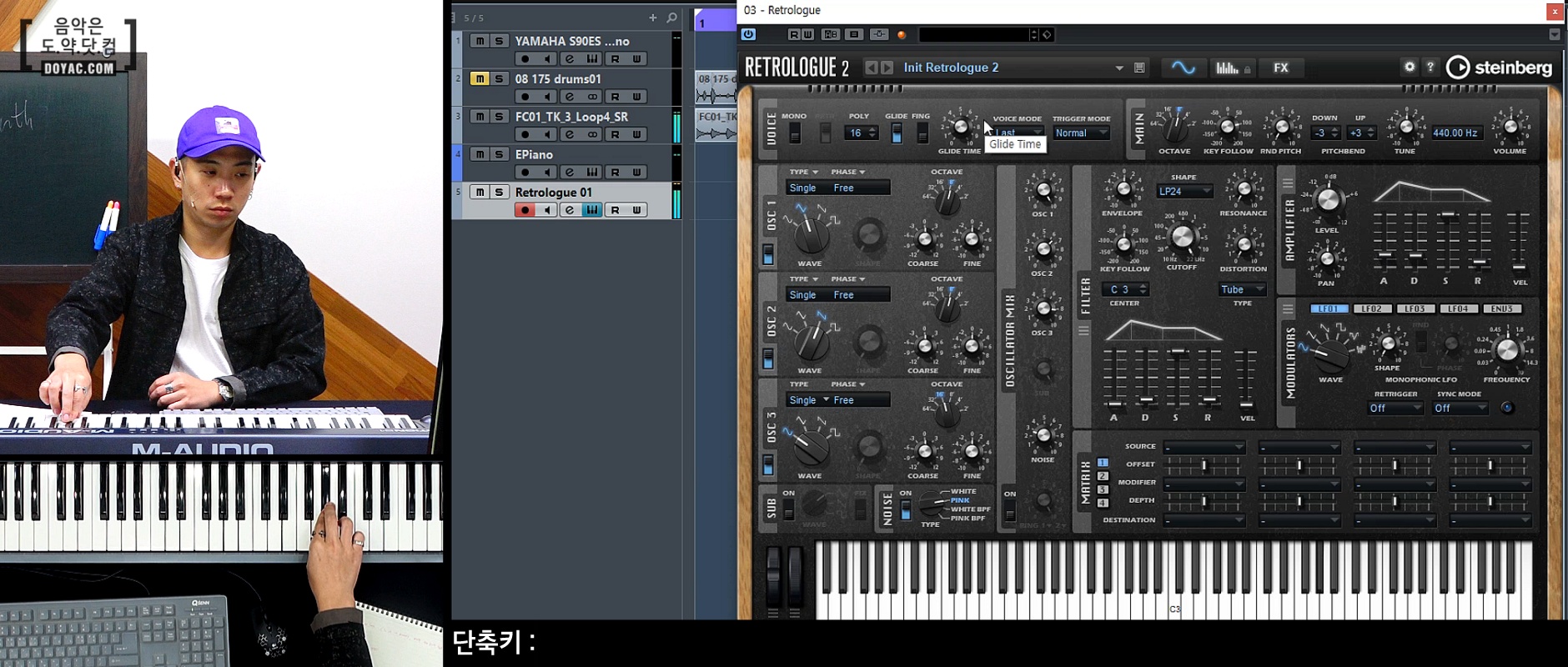Open the filter shape LP24 dropdown
This screenshot has width=1568, height=667.
pyautogui.click(x=1184, y=192)
